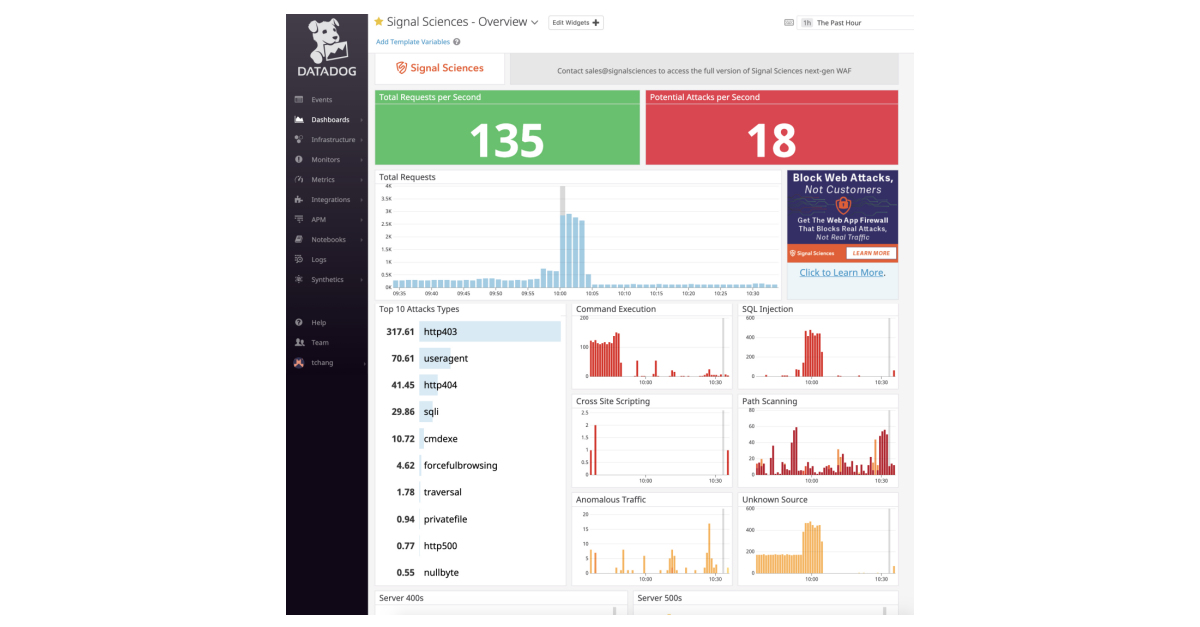Click the keyboard shortcuts icon near time selector
This screenshot has width=1200, height=627.
[x=789, y=22]
